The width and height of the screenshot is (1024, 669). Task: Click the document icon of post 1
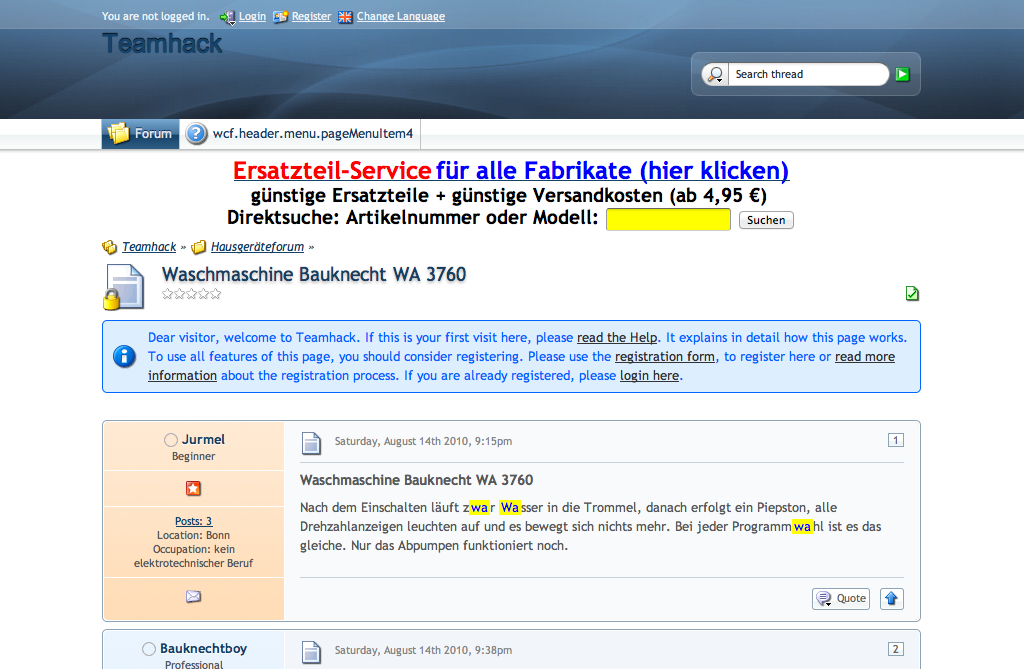pos(312,443)
